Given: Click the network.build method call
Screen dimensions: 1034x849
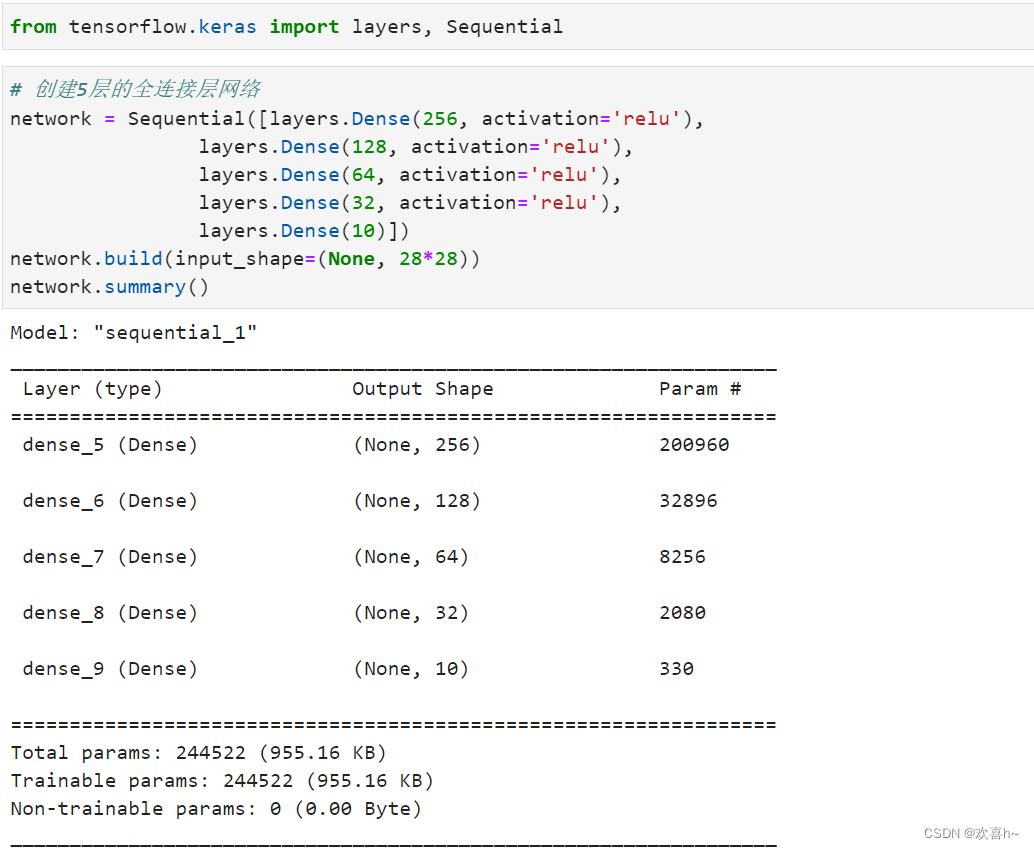Looking at the screenshot, I should click(112, 258).
